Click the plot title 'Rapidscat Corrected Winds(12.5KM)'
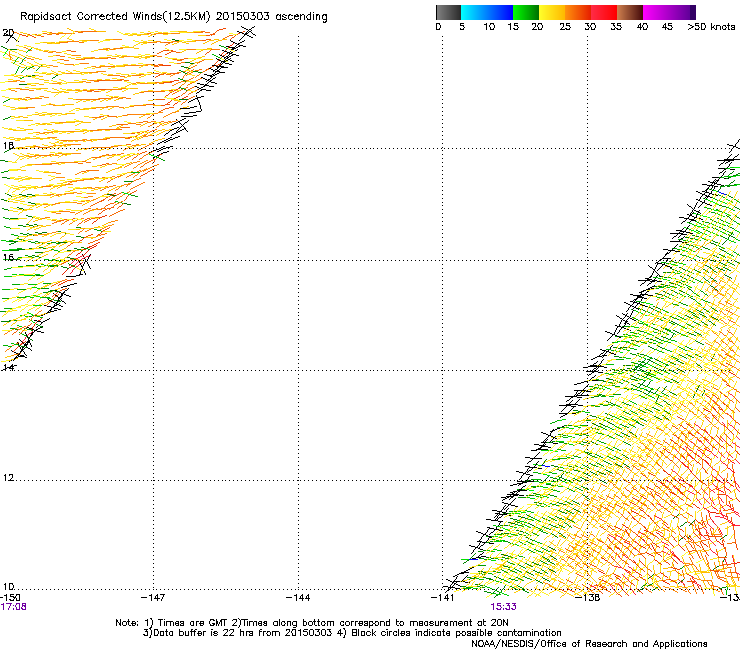Viewport: 740px width, 650px height. (x=115, y=17)
